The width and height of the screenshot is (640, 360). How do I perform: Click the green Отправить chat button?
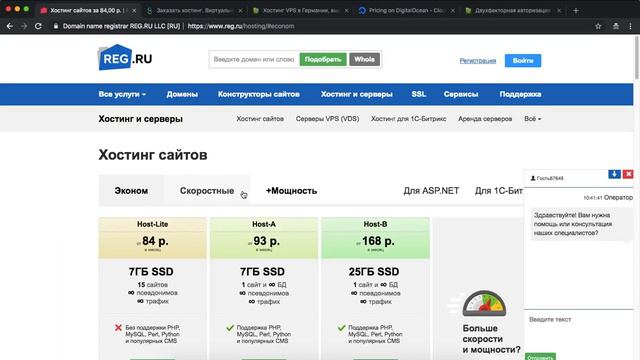coord(540,357)
